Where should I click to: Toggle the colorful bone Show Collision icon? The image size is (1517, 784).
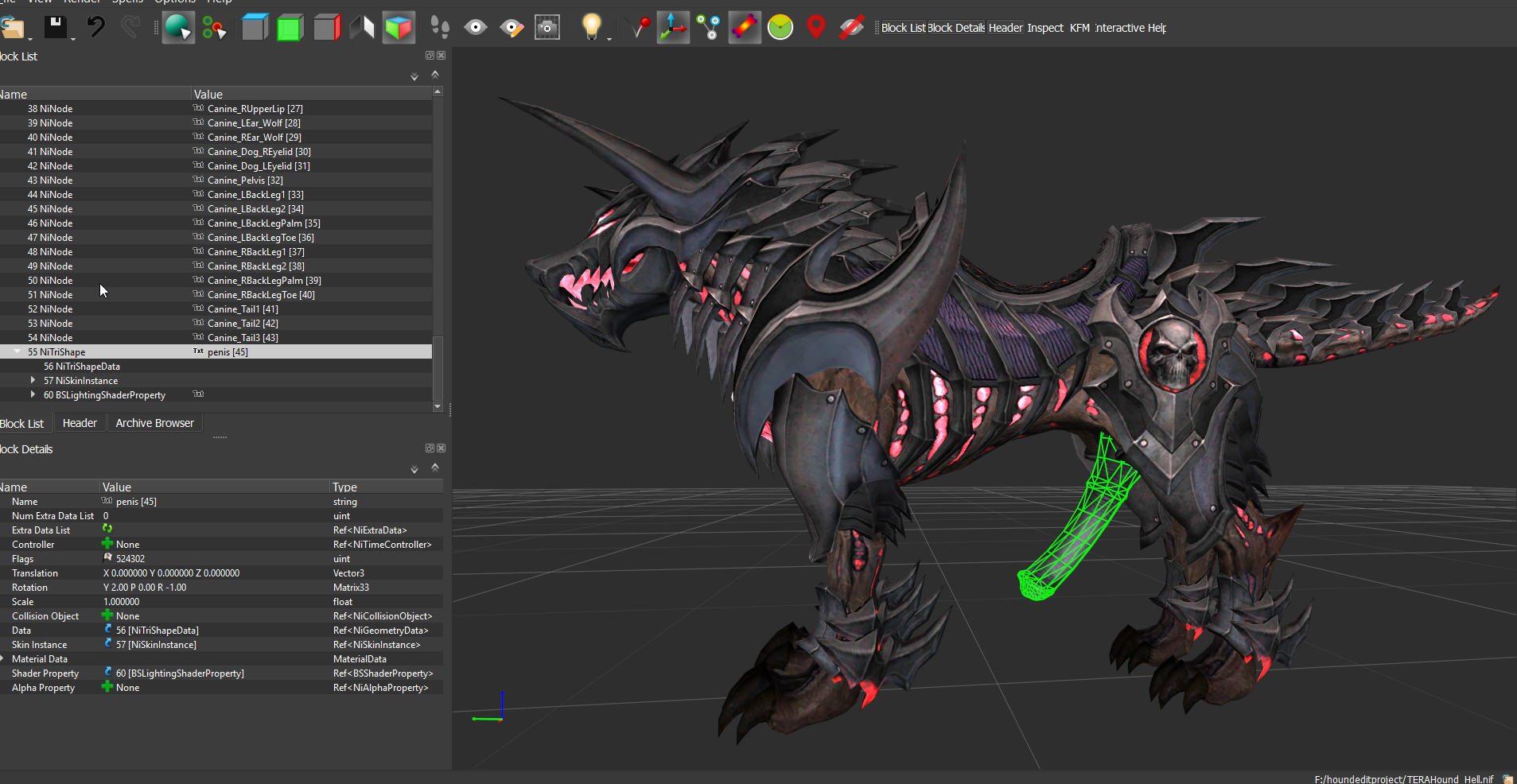(745, 28)
